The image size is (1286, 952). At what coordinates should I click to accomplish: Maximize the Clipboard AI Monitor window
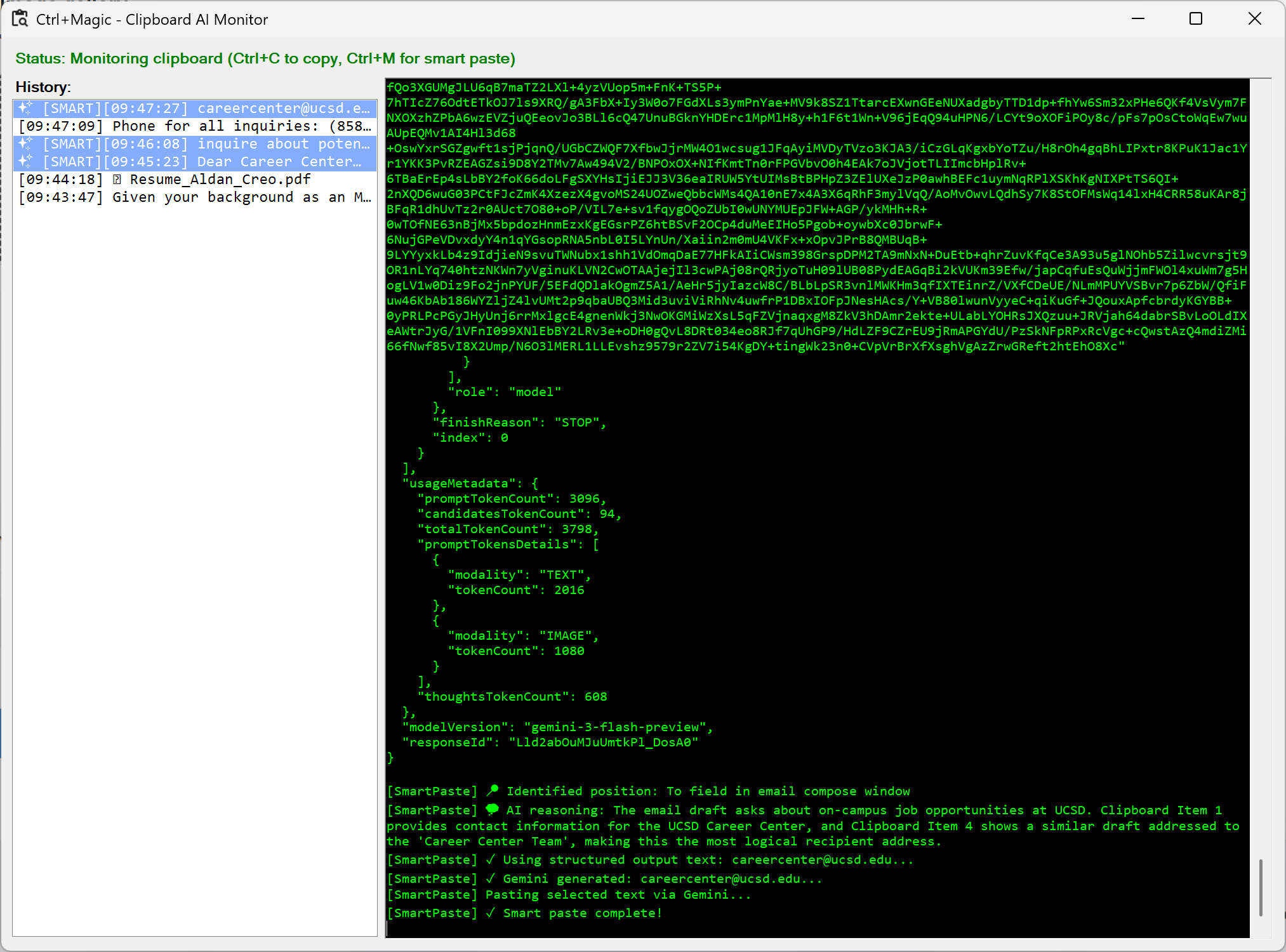tap(1196, 19)
